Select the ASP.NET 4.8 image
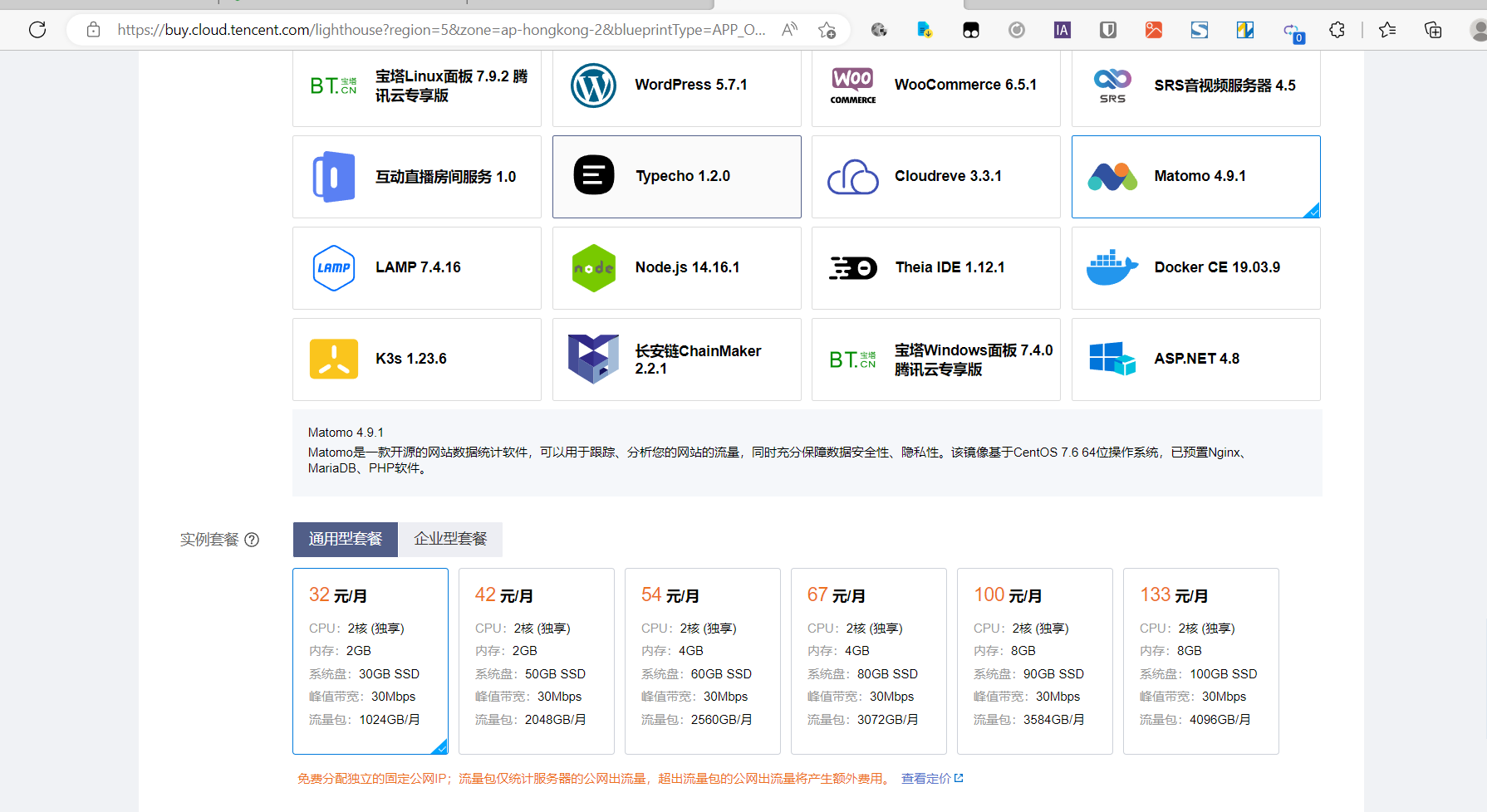This screenshot has height=812, width=1487. pyautogui.click(x=1195, y=359)
